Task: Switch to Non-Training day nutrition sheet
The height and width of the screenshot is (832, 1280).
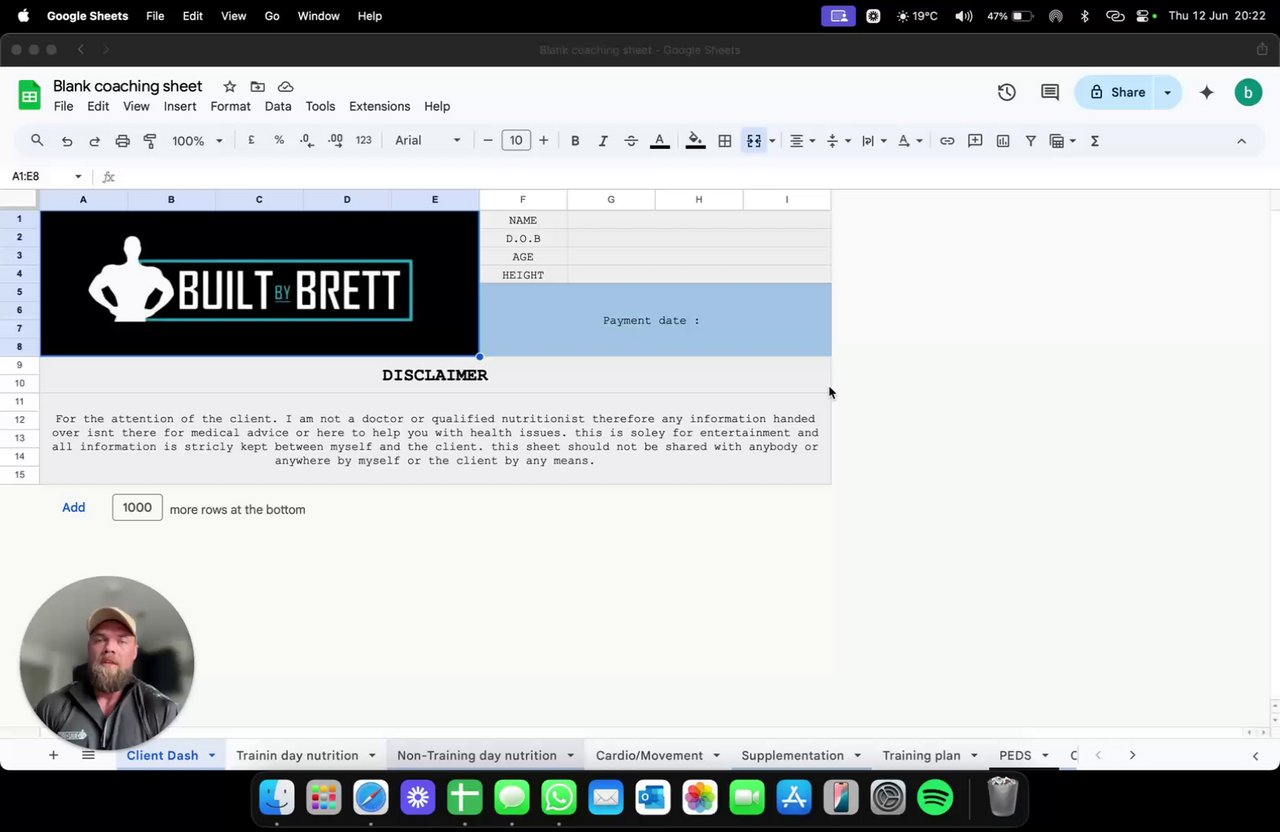Action: (477, 755)
